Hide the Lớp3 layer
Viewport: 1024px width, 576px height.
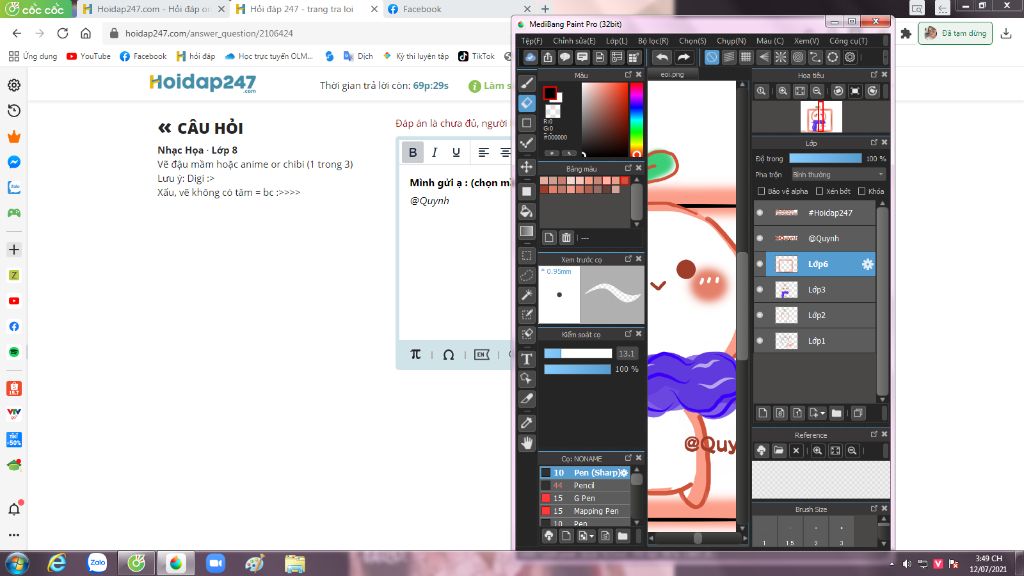click(760, 289)
